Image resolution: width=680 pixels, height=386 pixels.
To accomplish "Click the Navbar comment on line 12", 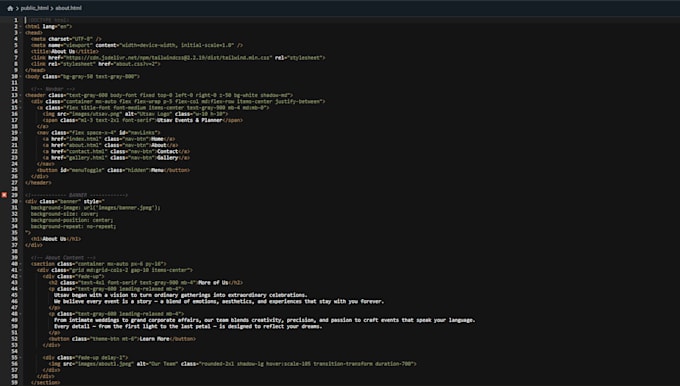I will 53,89.
